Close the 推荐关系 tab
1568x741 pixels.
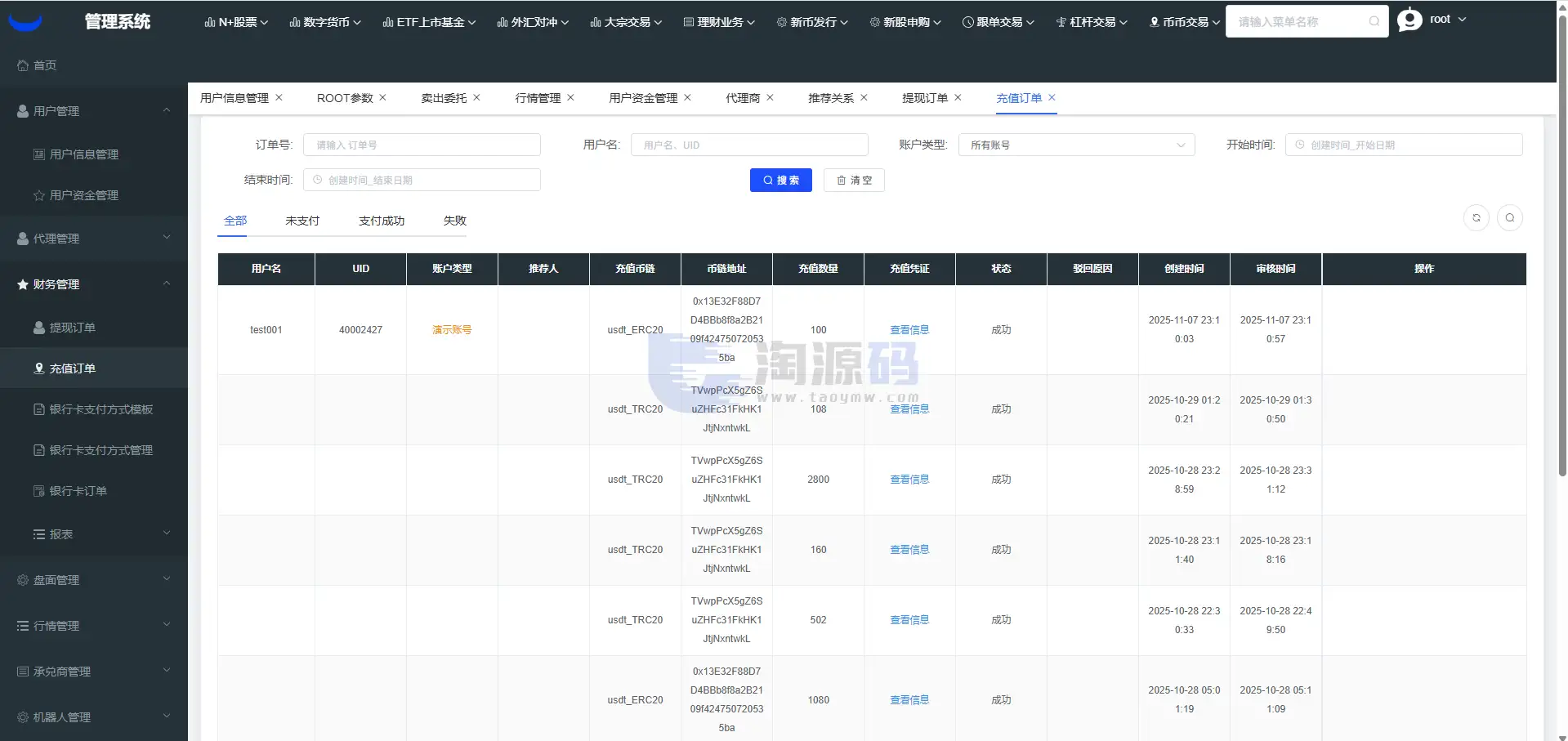coord(864,97)
